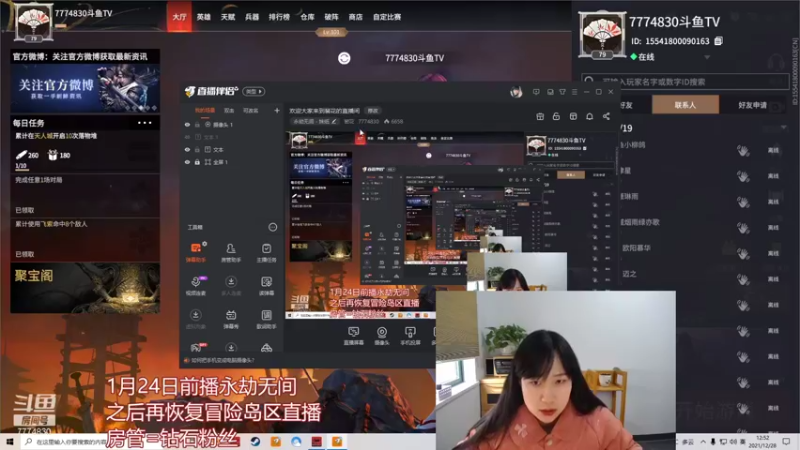Toggle the lock on 摄像头 1 source
The width and height of the screenshot is (800, 450).
click(197, 124)
